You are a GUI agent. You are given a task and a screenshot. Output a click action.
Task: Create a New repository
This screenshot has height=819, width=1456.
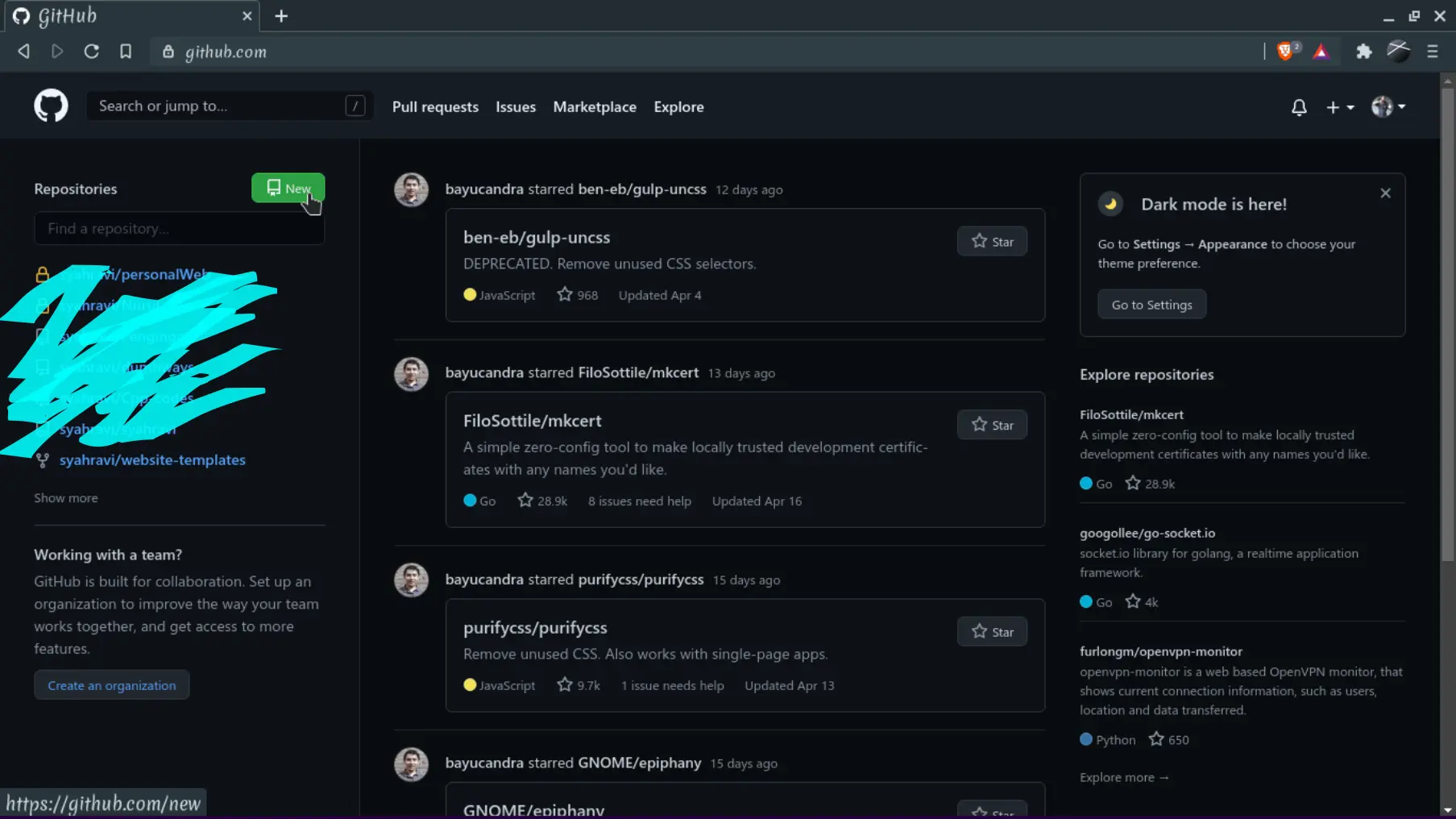pyautogui.click(x=288, y=188)
